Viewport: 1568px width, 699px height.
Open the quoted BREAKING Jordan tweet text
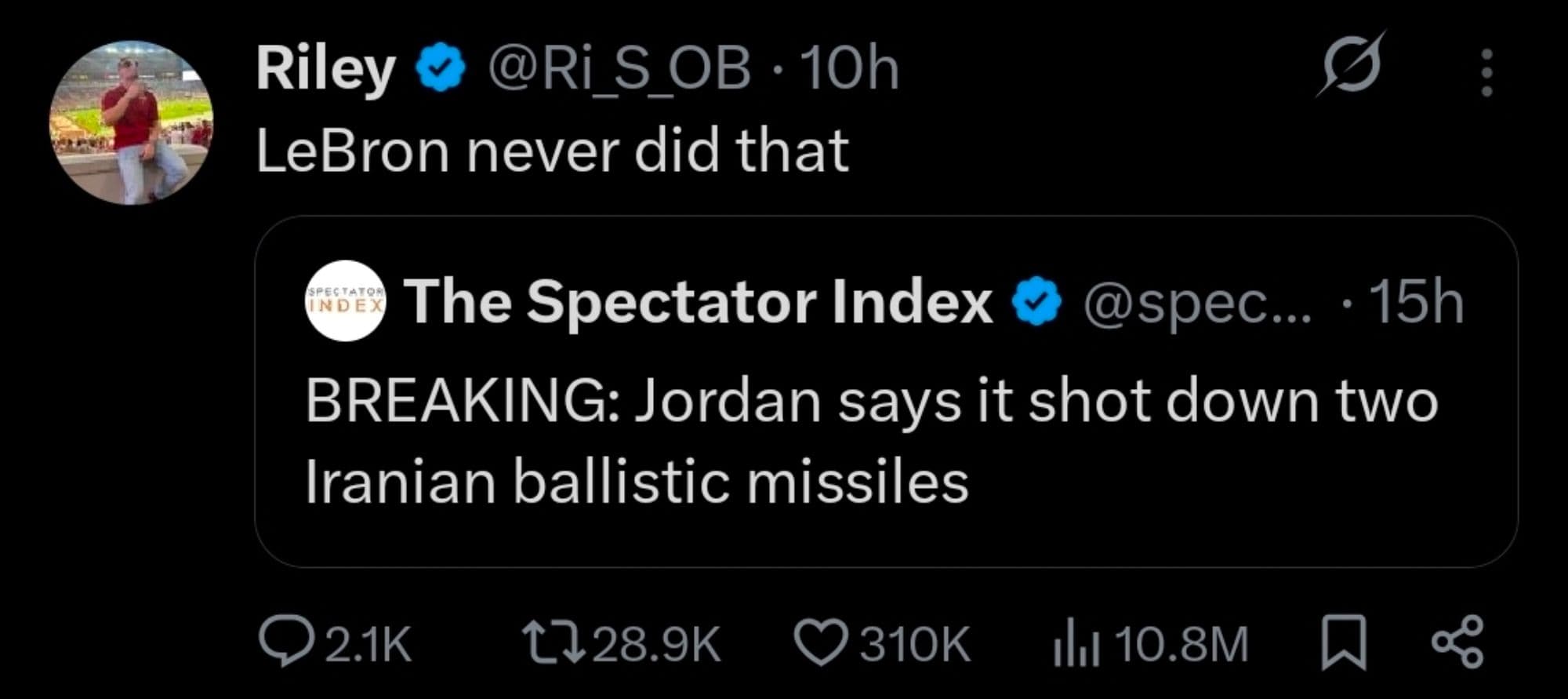tap(870, 439)
